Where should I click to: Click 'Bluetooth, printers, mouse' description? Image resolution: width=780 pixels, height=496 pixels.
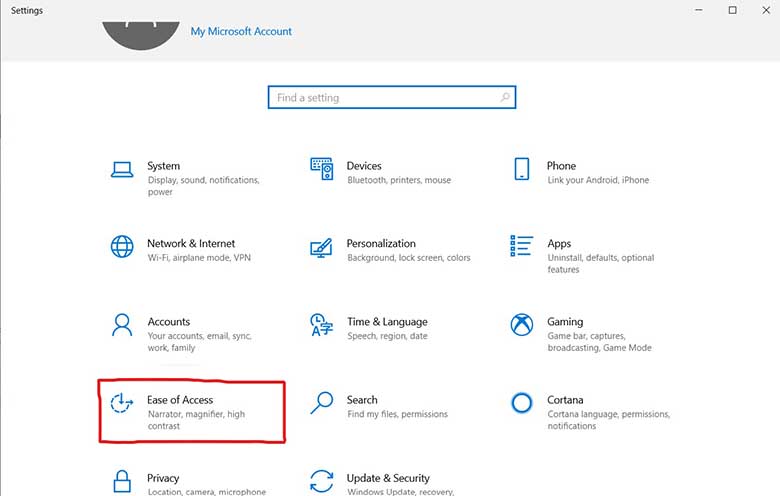399,180
